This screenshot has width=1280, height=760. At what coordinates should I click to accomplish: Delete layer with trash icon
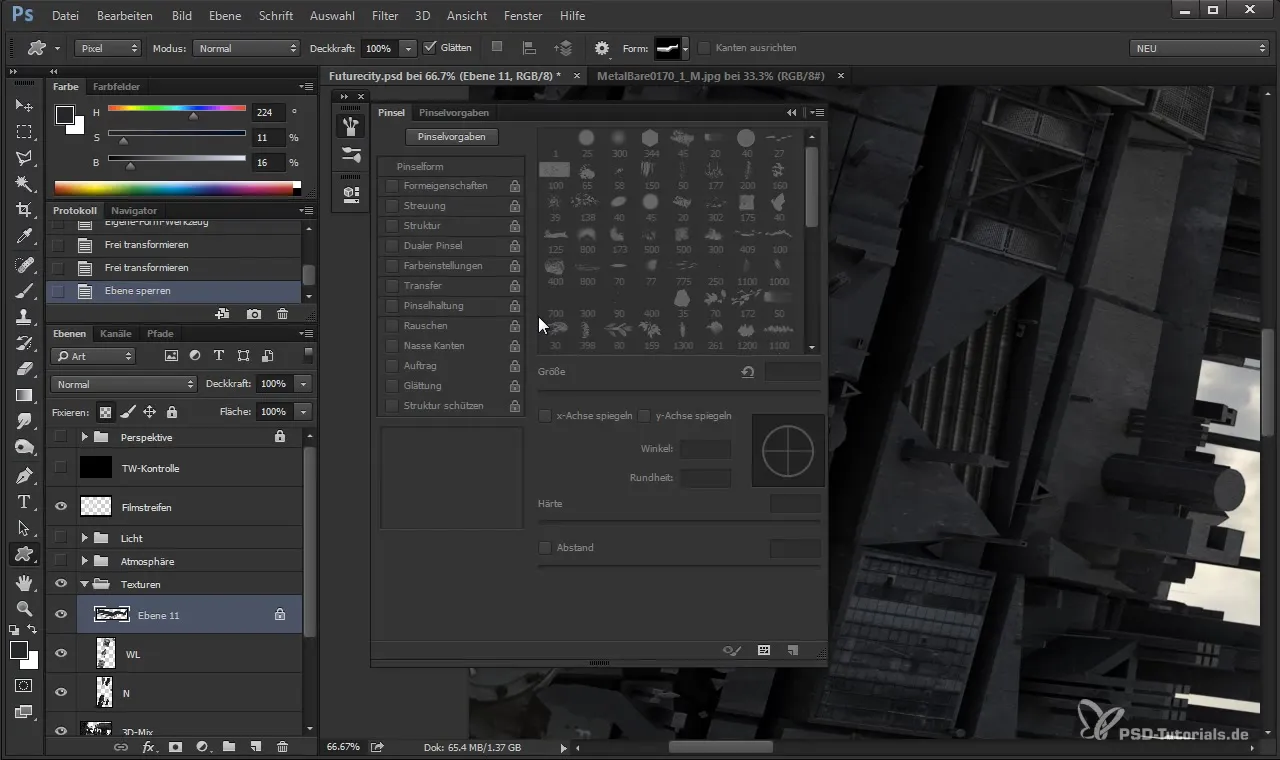(282, 747)
